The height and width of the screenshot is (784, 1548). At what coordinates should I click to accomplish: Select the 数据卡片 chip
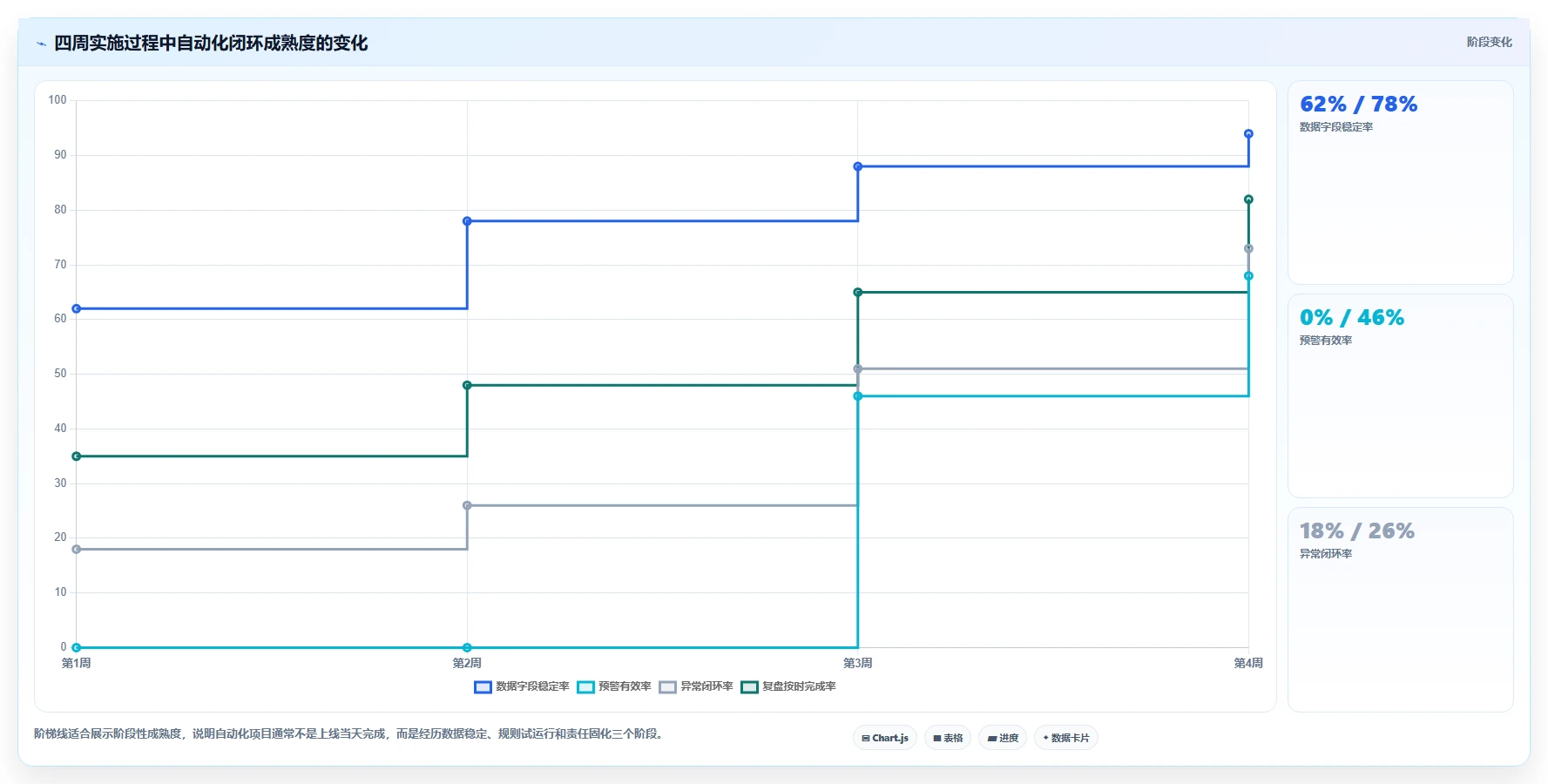click(1066, 738)
